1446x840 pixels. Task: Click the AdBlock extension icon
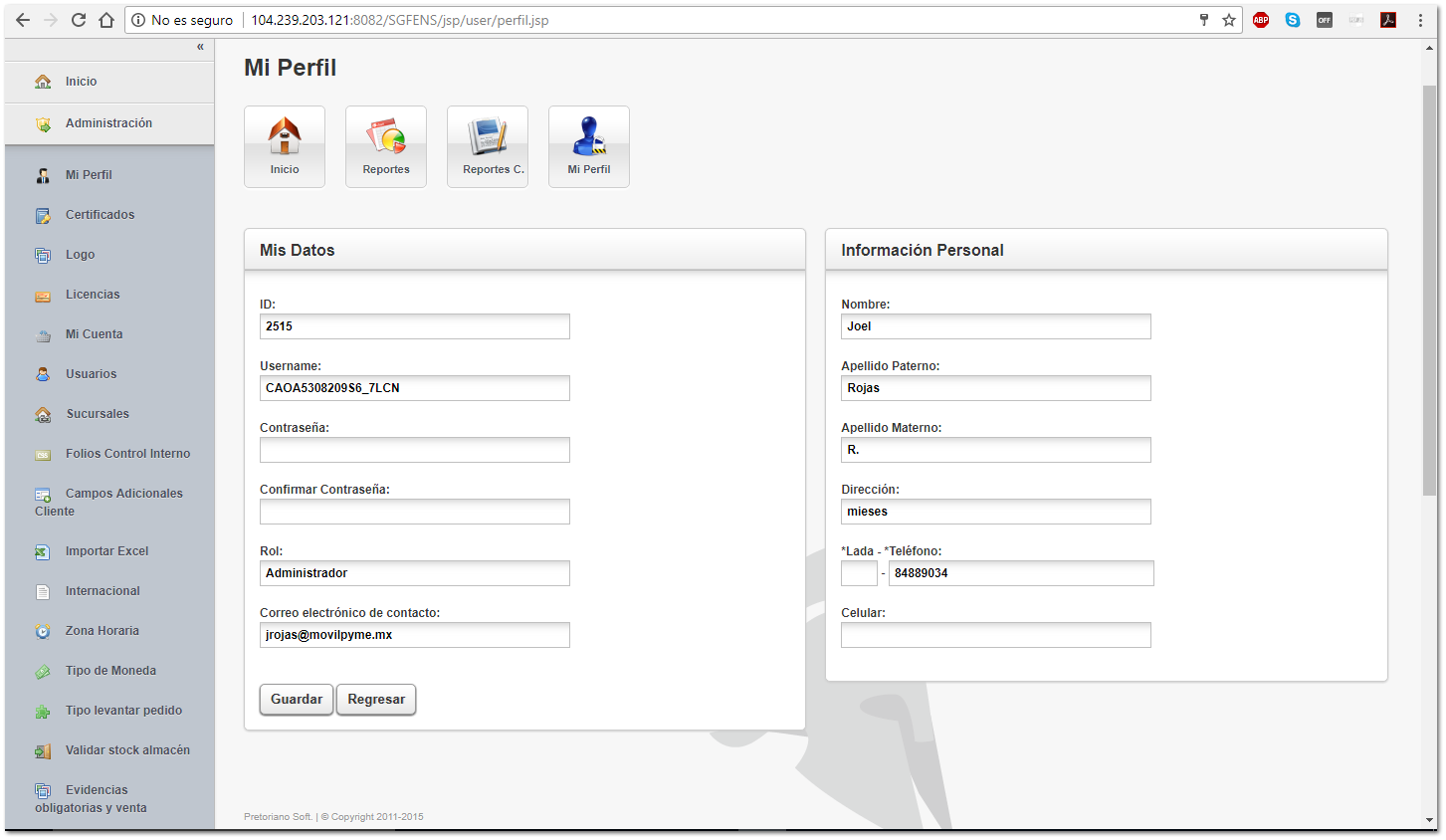tap(1261, 20)
